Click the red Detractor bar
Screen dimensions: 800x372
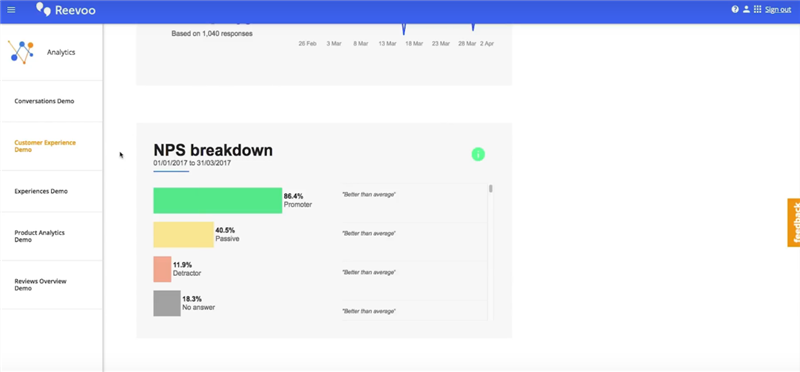pyautogui.click(x=162, y=269)
